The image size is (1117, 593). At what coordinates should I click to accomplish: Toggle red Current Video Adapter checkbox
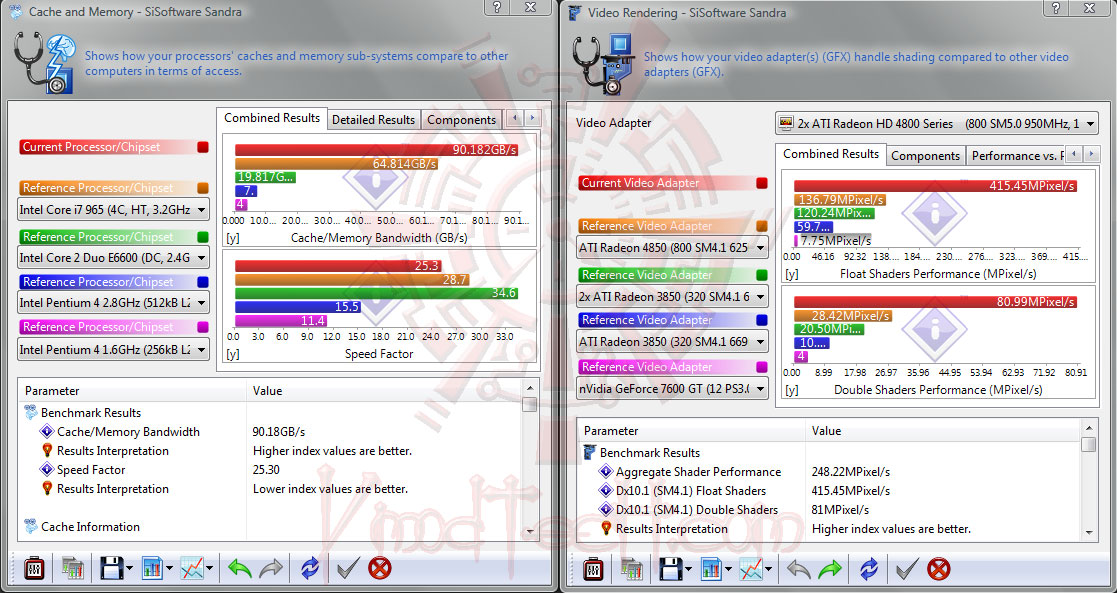pos(762,183)
